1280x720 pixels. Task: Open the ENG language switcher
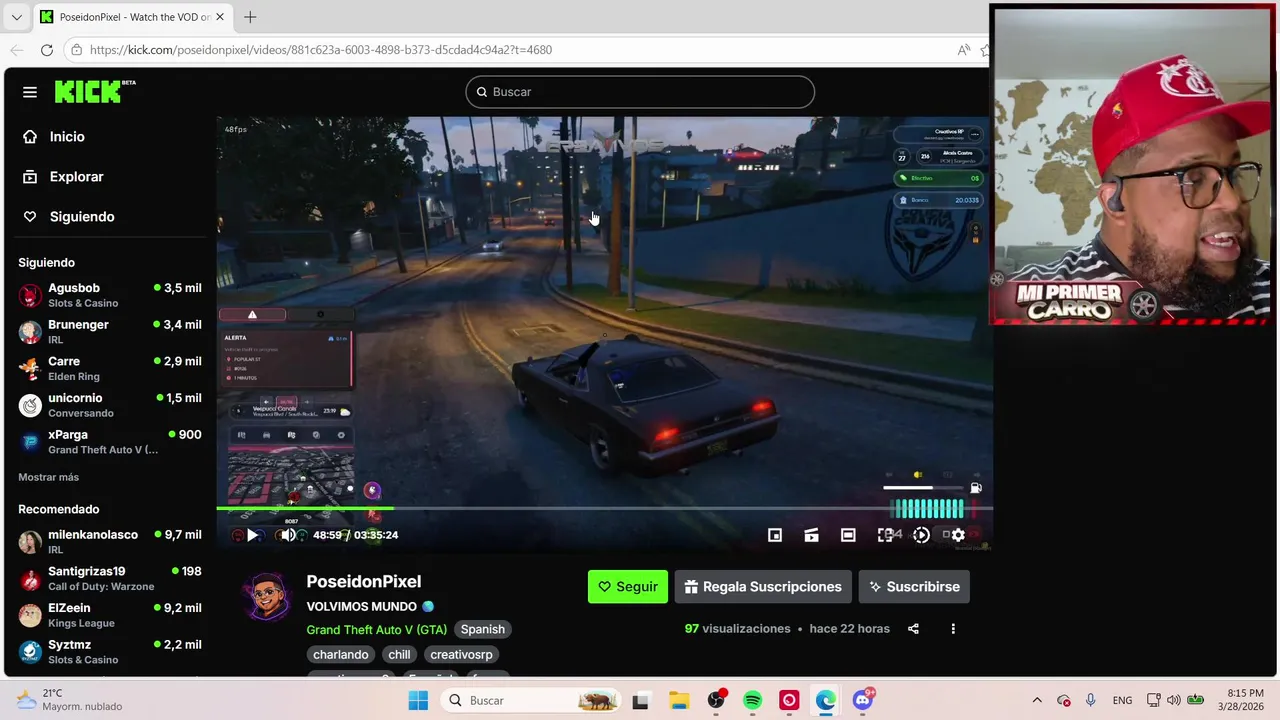(x=1123, y=701)
